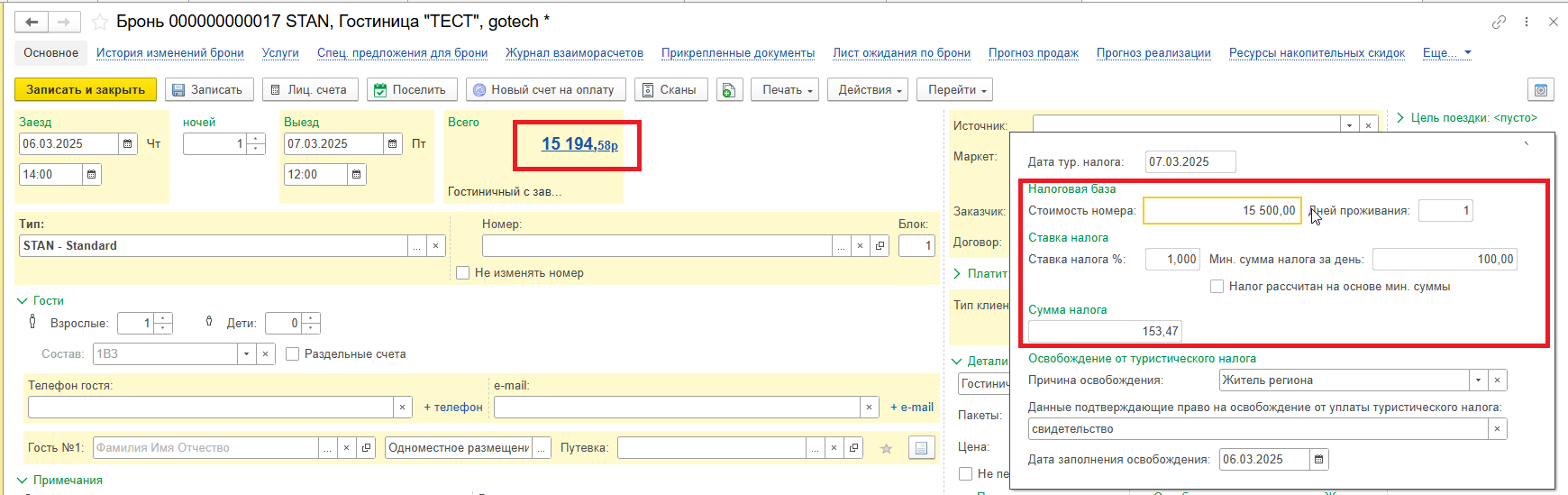The image size is (1568, 495).
Task: Click the + телефон link
Action: [x=453, y=408]
